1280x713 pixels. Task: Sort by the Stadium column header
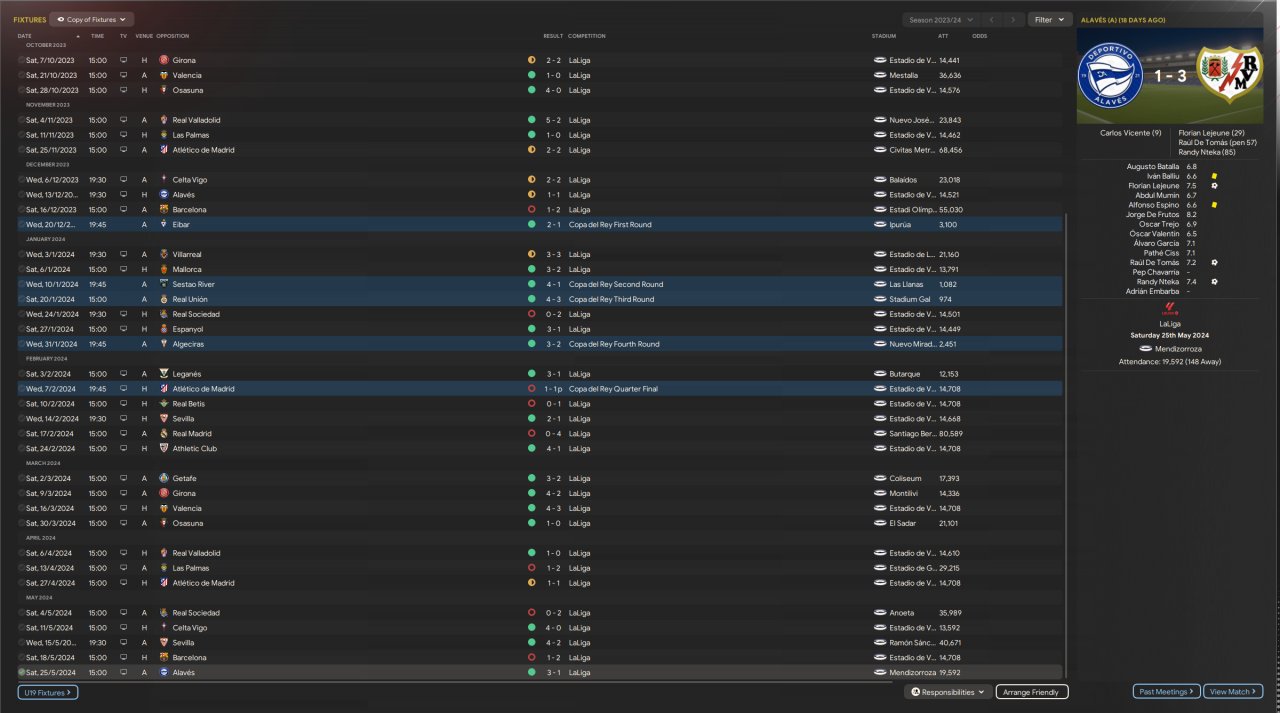883,36
